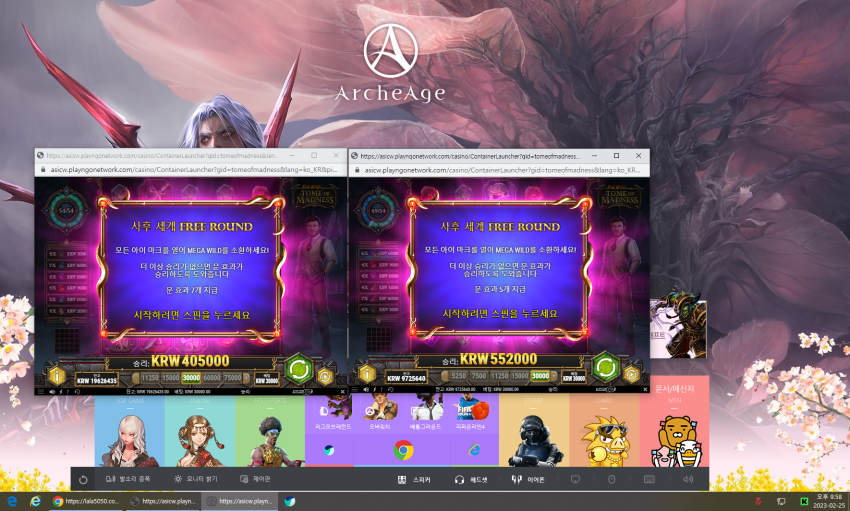Open the TOP GAME category tile
This screenshot has height=511, width=850.
[x=130, y=431]
